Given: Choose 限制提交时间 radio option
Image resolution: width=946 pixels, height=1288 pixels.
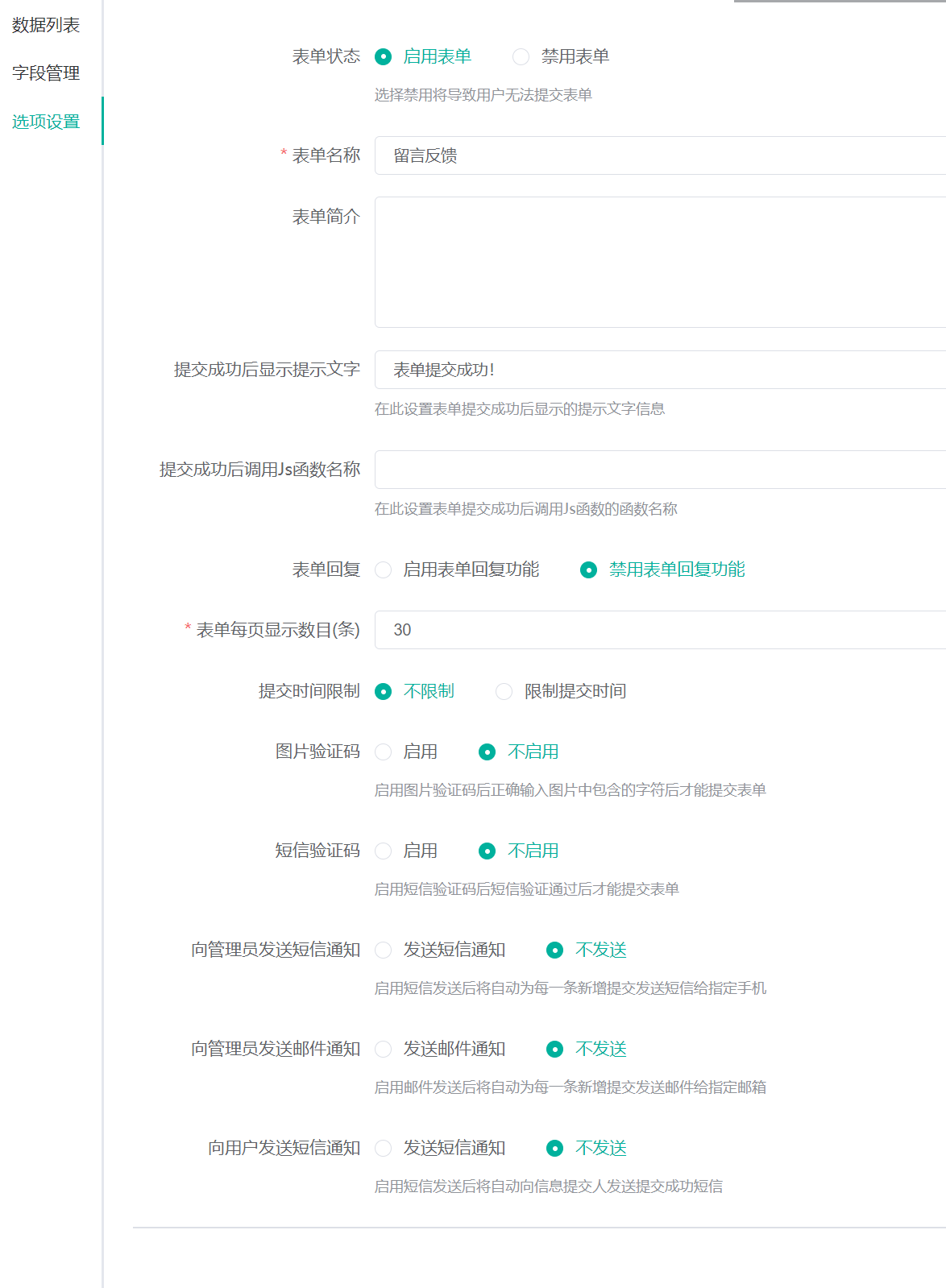Looking at the screenshot, I should click(504, 692).
